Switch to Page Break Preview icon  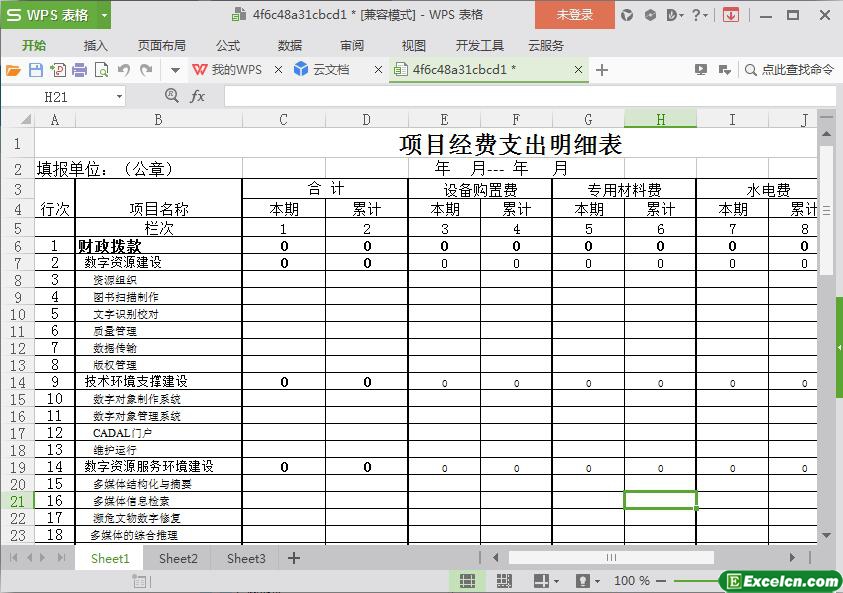pyautogui.click(x=504, y=581)
